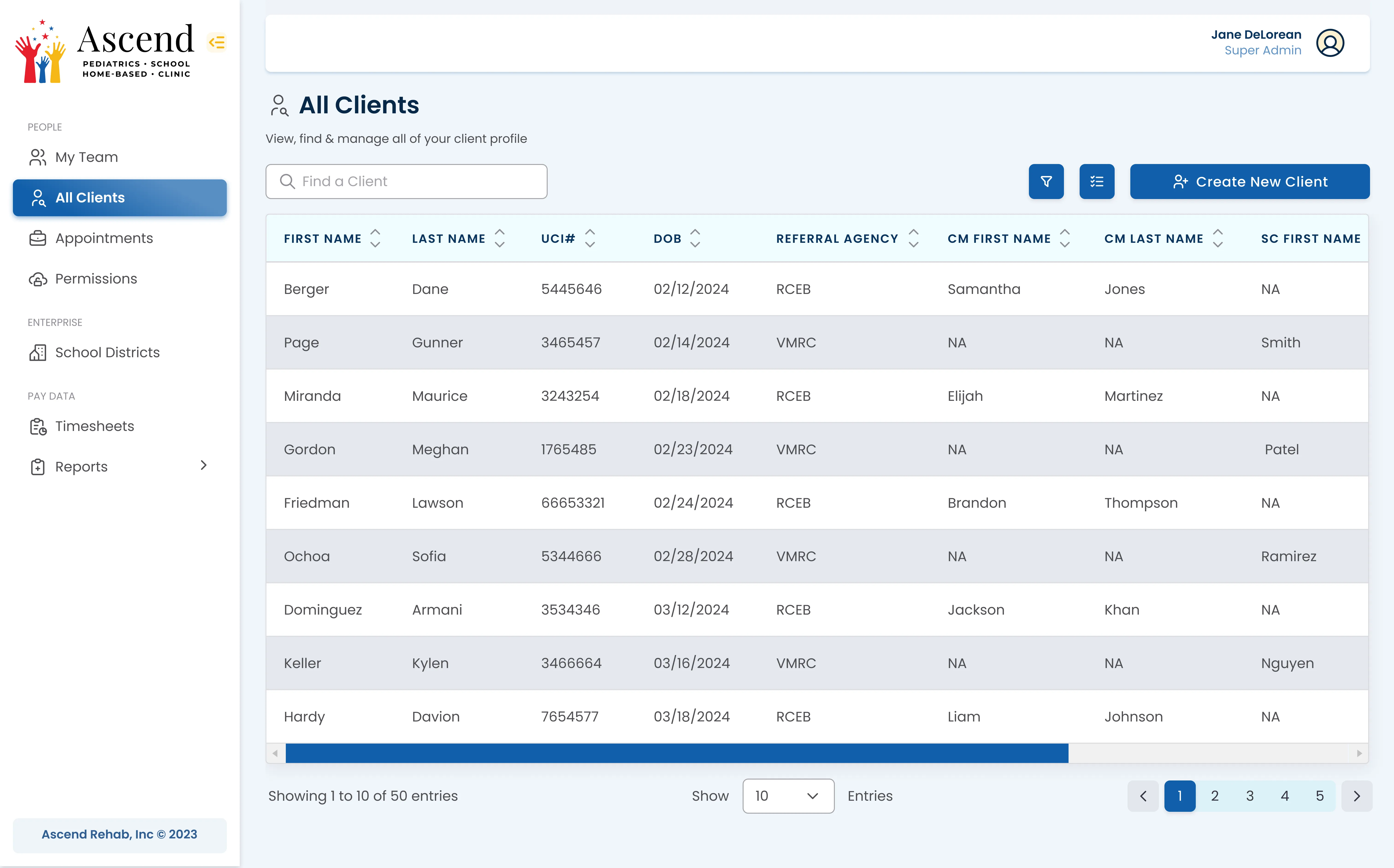Open School Districts in sidebar
The image size is (1394, 868).
(x=119, y=352)
